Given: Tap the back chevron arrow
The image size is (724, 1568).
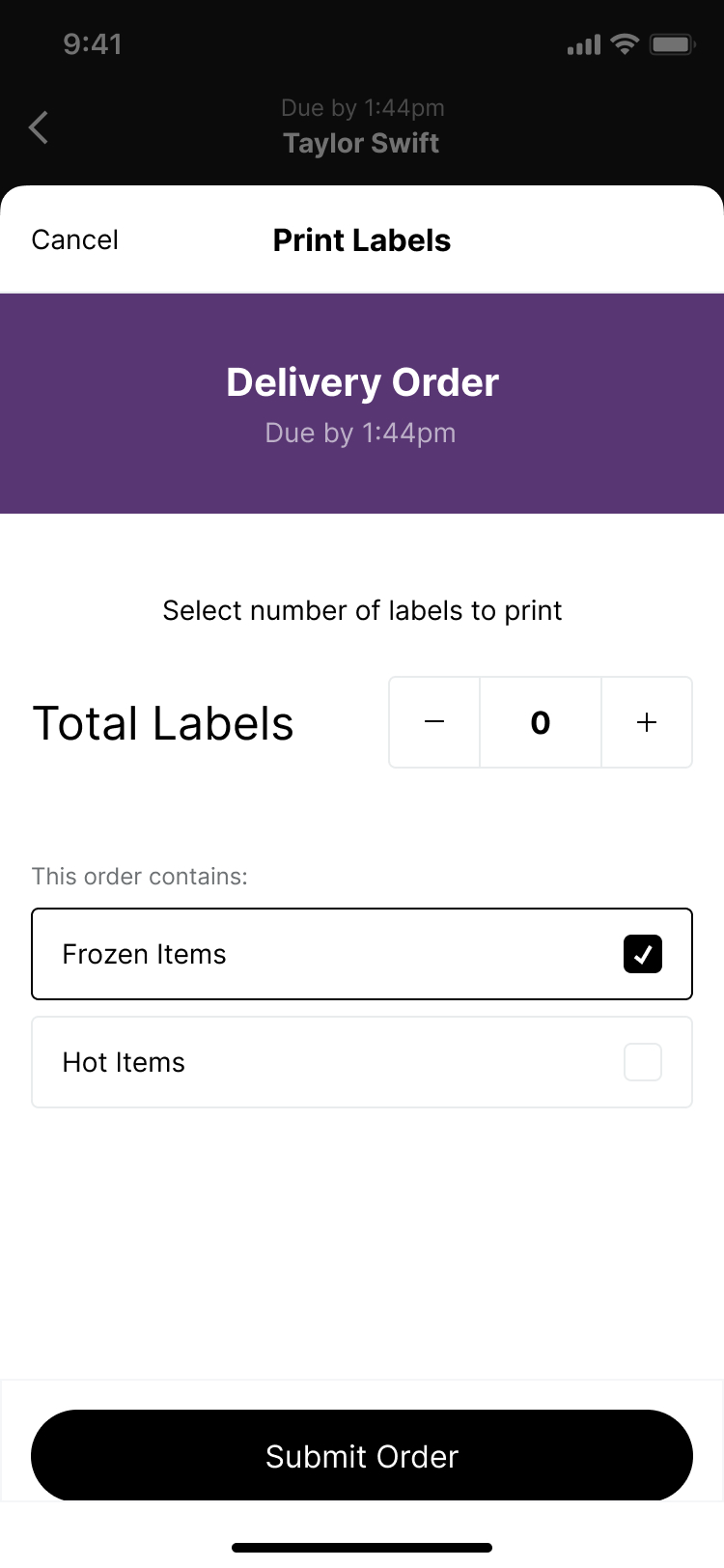Looking at the screenshot, I should coord(39,127).
